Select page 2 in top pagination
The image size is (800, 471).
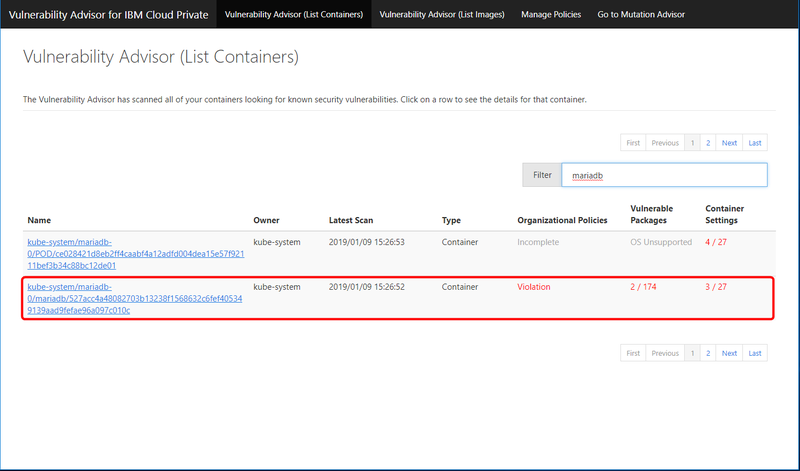[x=708, y=143]
